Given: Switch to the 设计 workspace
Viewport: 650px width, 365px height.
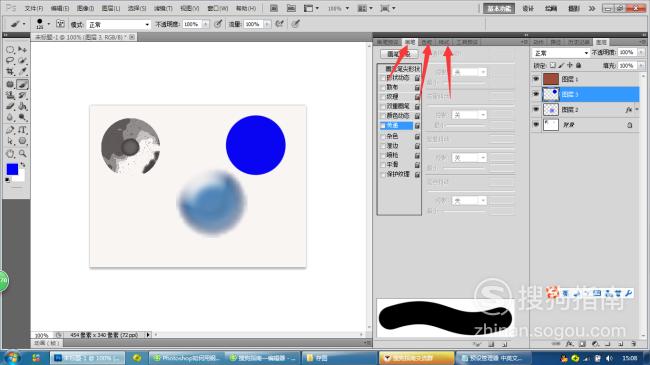Looking at the screenshot, I should coord(528,8).
